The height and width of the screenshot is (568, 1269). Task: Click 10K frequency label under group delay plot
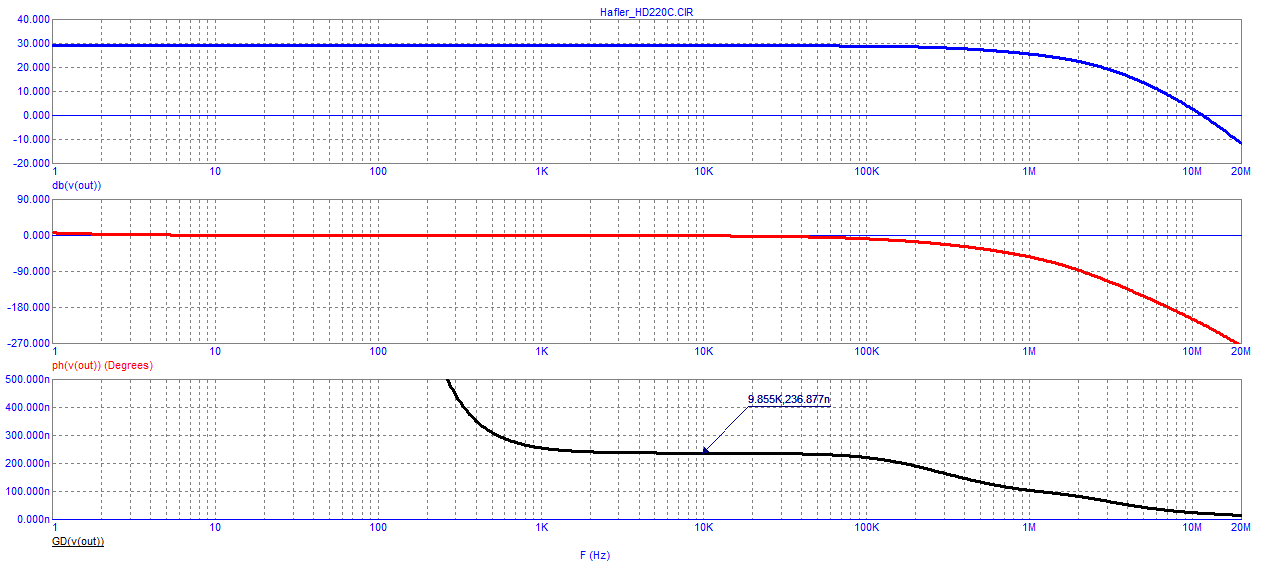pyautogui.click(x=704, y=528)
